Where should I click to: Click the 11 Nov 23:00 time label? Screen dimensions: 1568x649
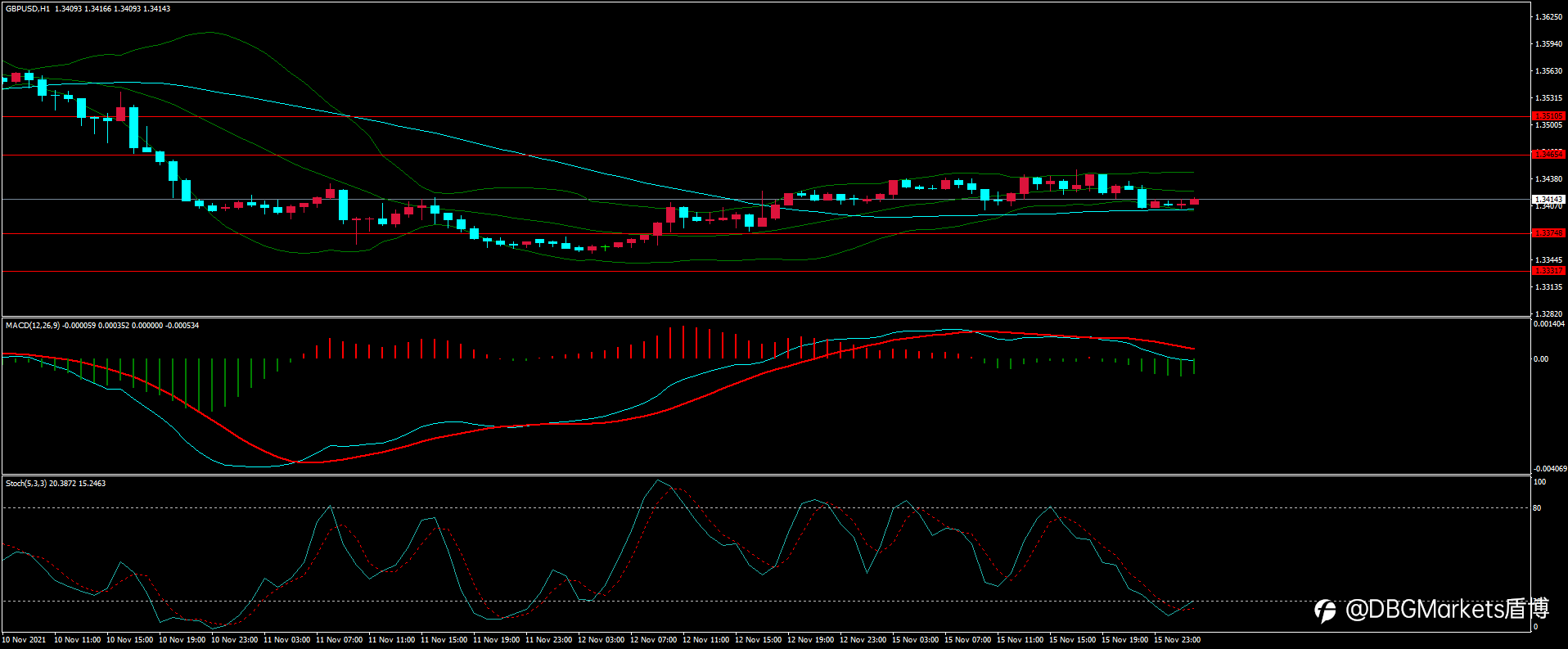pyautogui.click(x=548, y=640)
